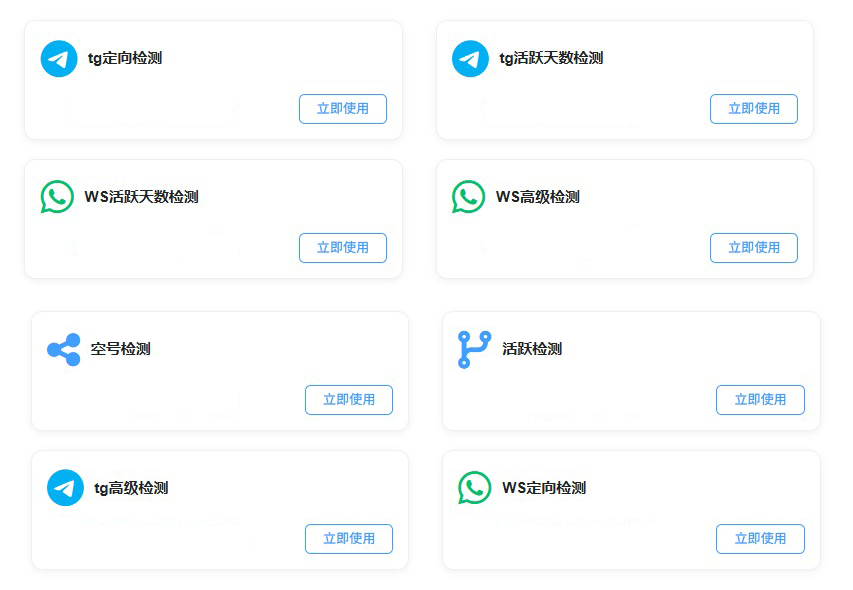This screenshot has height=590, width=853.
Task: Select the 空号检测 card title
Action: point(120,349)
